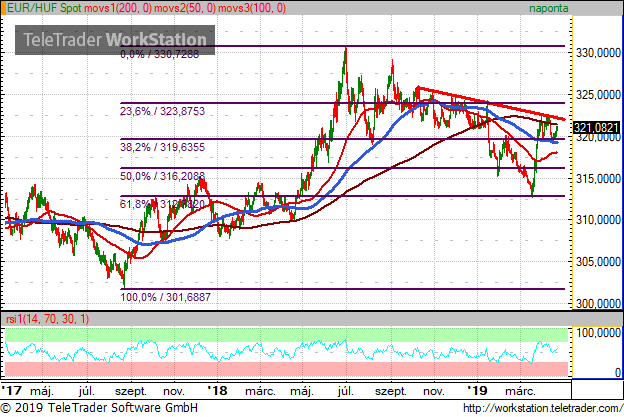Click the 325,0000 price axis value

[x=599, y=95]
